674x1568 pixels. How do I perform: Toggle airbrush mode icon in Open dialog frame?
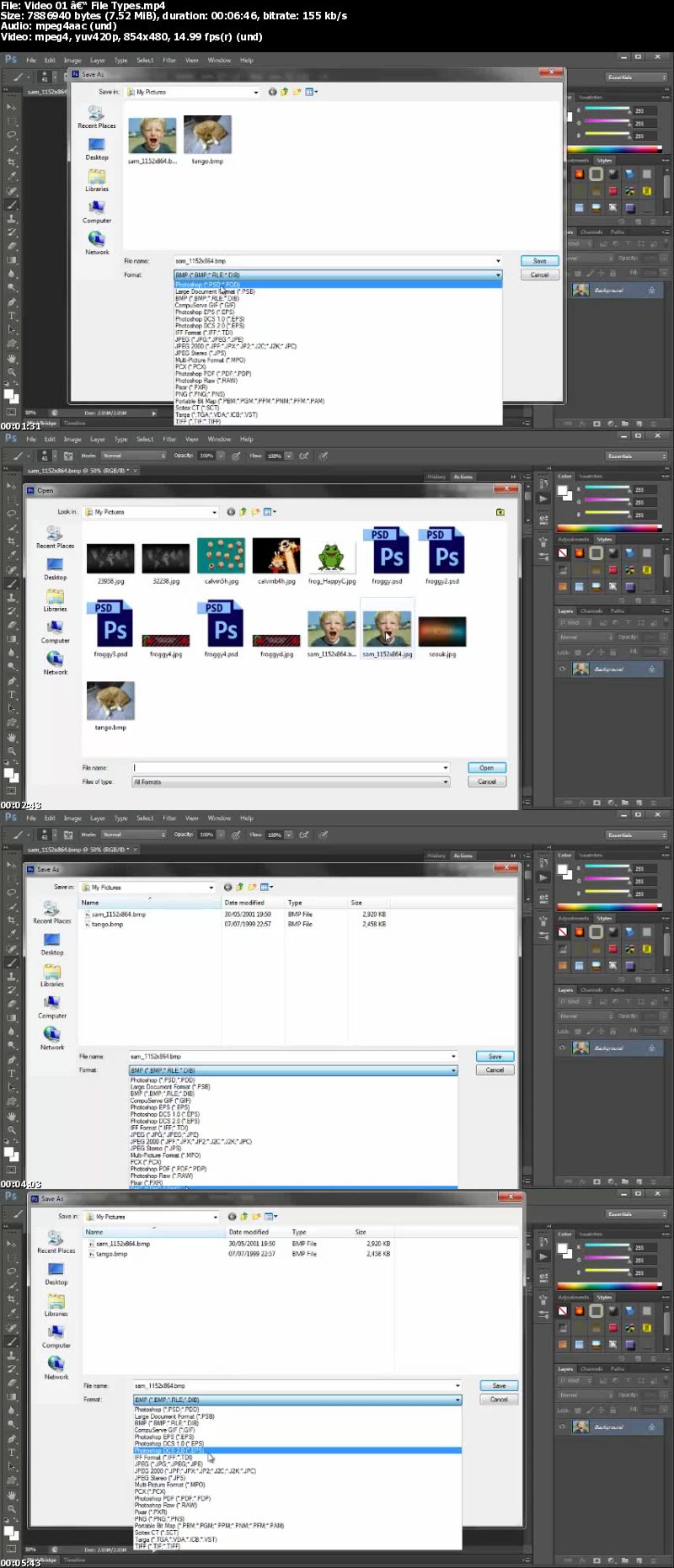tap(304, 456)
